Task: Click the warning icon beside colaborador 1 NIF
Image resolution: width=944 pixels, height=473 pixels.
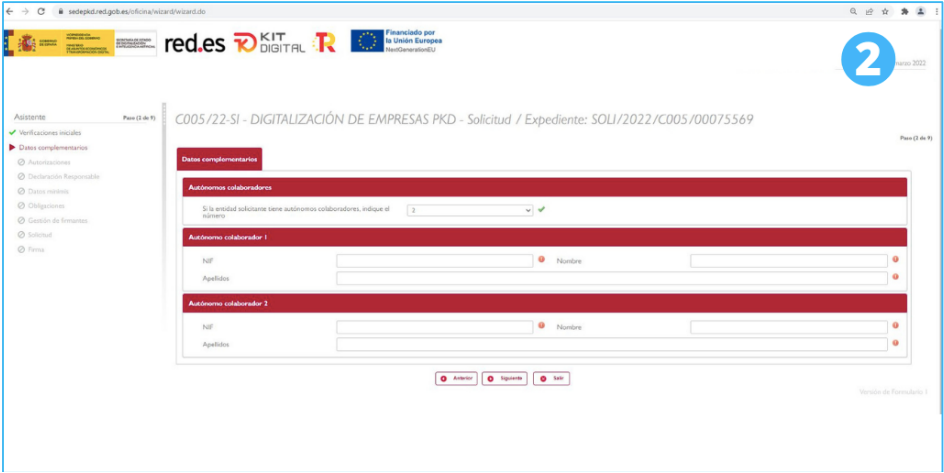Action: point(541,259)
